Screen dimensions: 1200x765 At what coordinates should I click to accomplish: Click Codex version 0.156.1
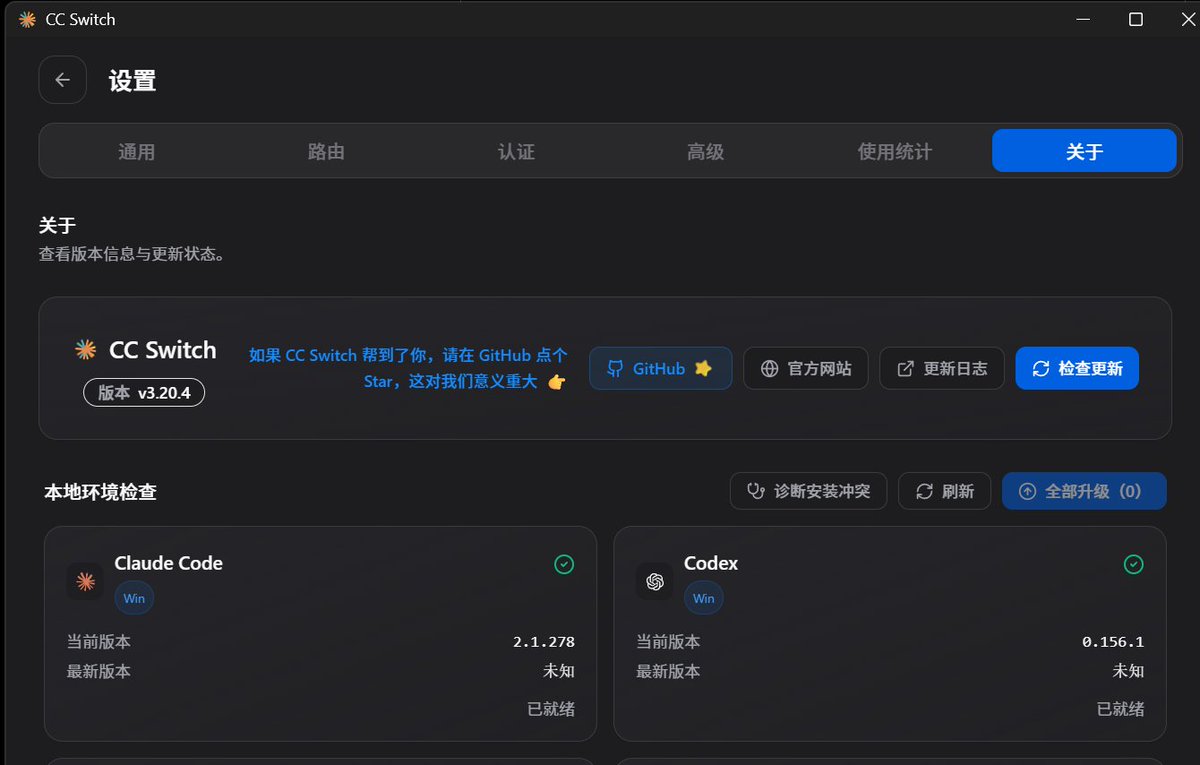(x=1113, y=642)
